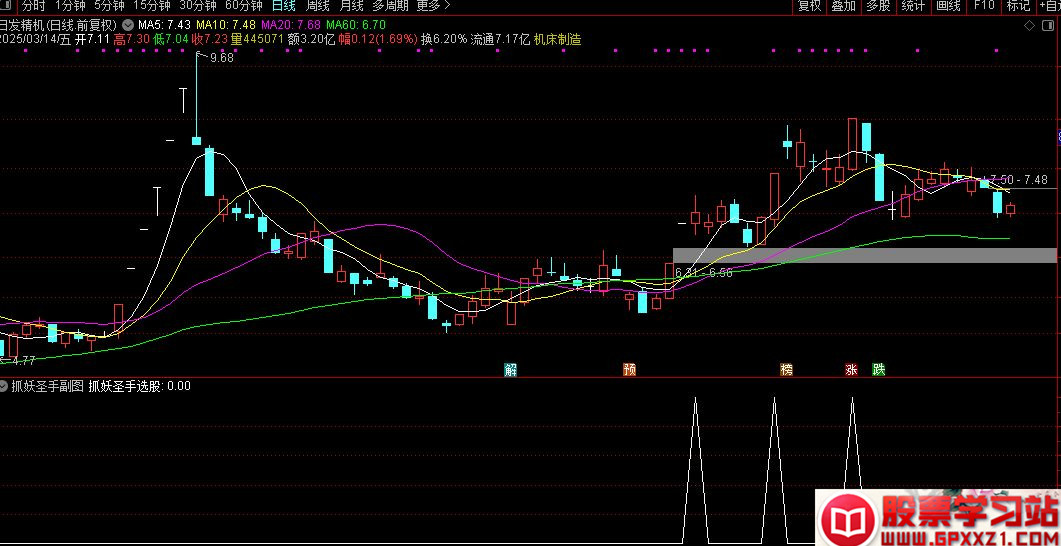
Task: Click the second signal spike in sub-chart
Action: tap(774, 470)
